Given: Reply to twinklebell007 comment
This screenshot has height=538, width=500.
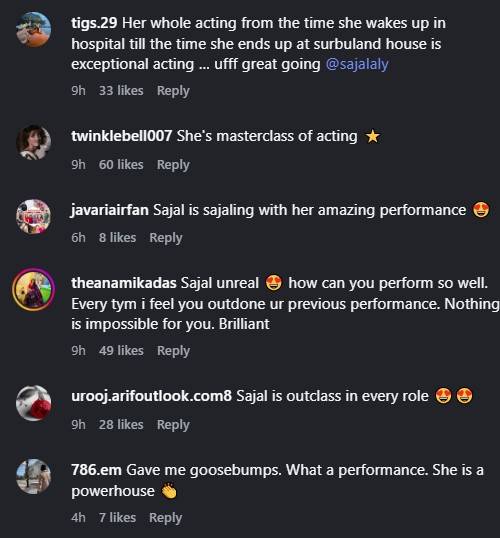Looking at the screenshot, I should tap(173, 165).
